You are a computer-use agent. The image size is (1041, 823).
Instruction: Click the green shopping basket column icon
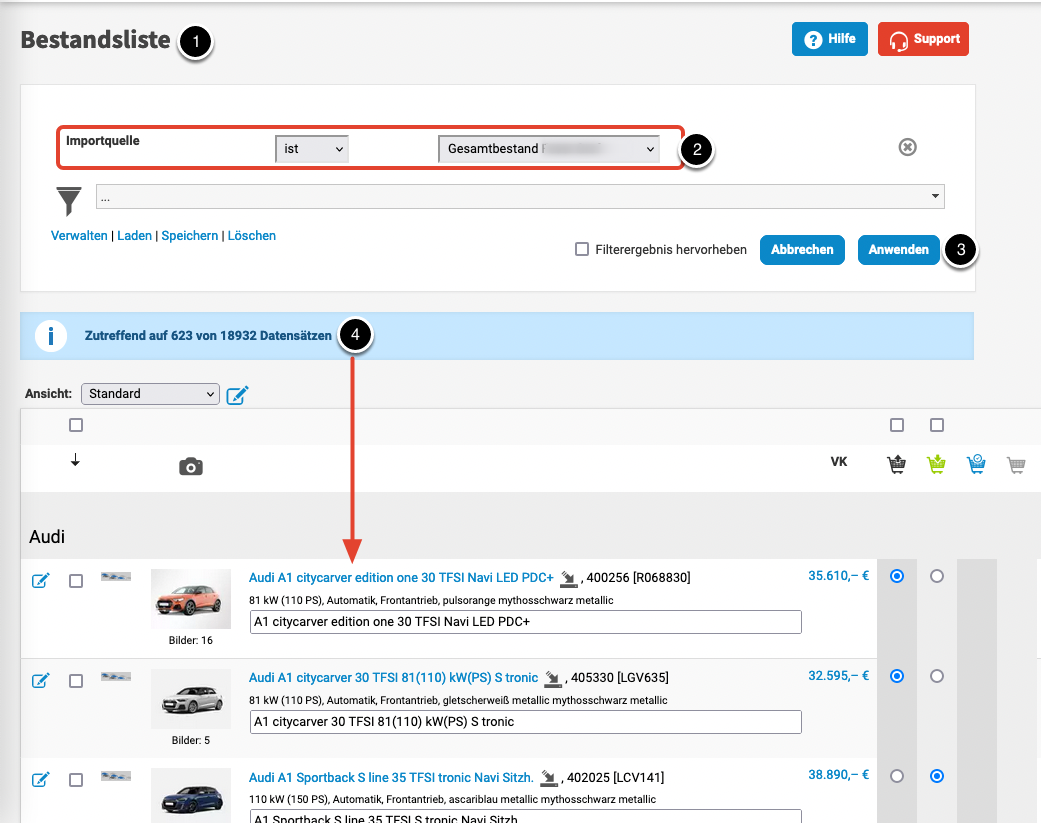pos(936,464)
